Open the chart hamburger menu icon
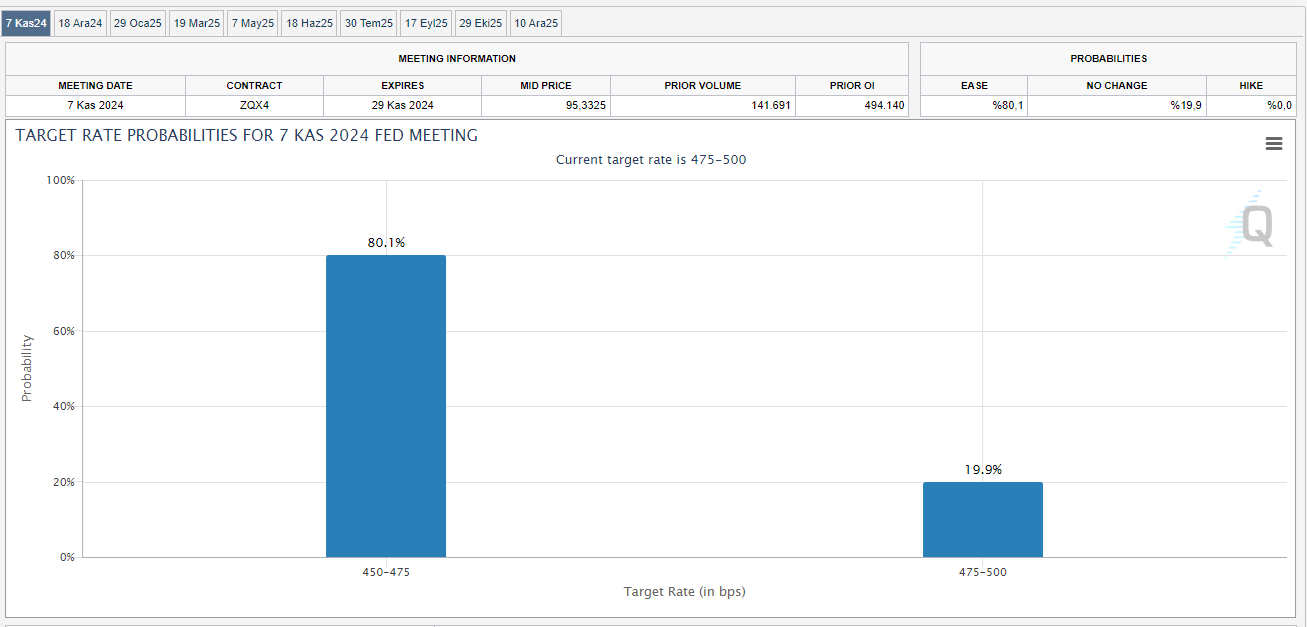Image resolution: width=1307 pixels, height=627 pixels. coord(1273,144)
